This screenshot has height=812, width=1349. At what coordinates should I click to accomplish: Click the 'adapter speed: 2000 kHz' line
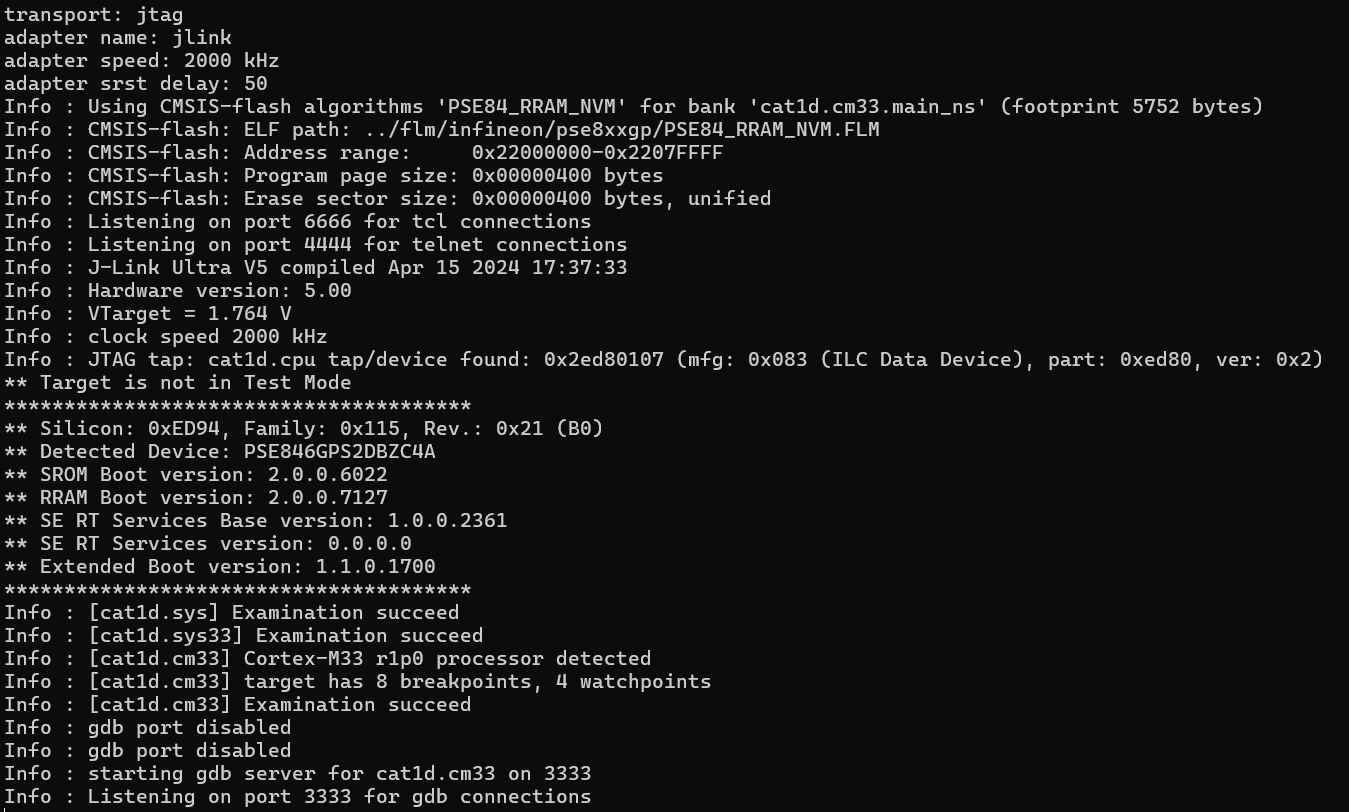click(x=141, y=61)
